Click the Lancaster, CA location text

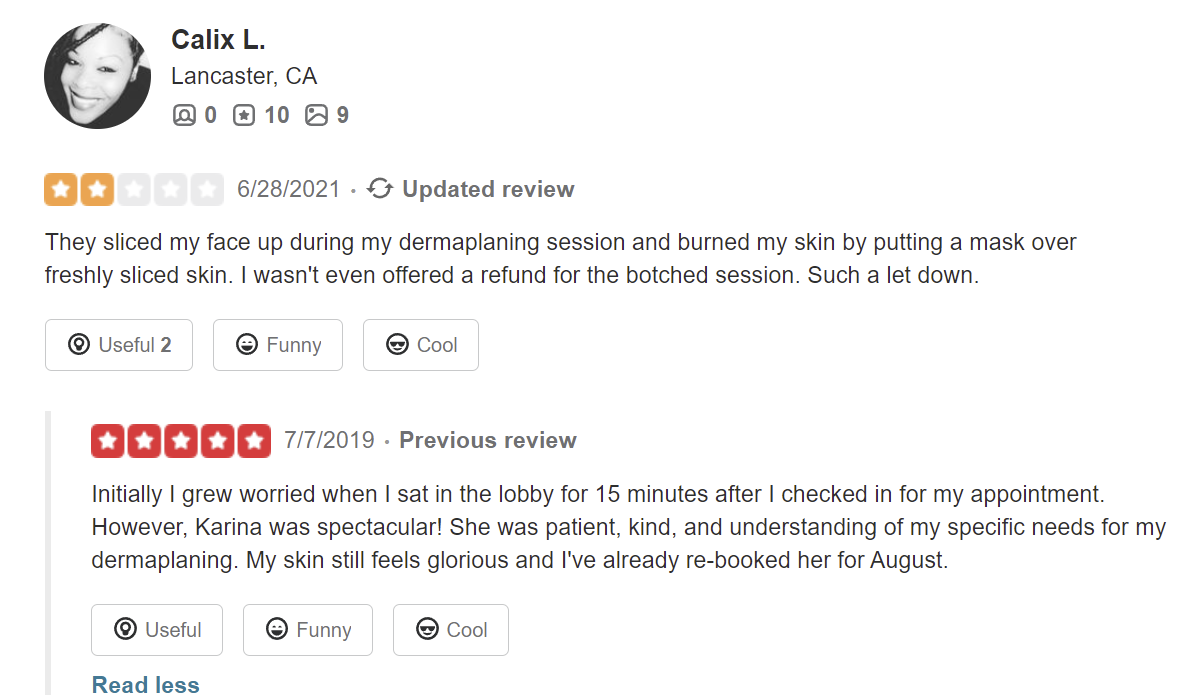coord(244,76)
